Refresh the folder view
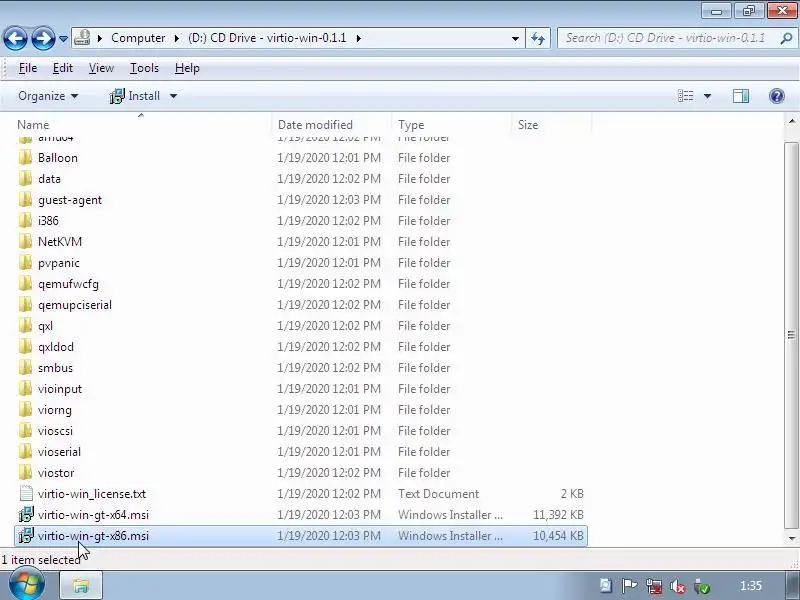The image size is (800, 600). (x=538, y=38)
